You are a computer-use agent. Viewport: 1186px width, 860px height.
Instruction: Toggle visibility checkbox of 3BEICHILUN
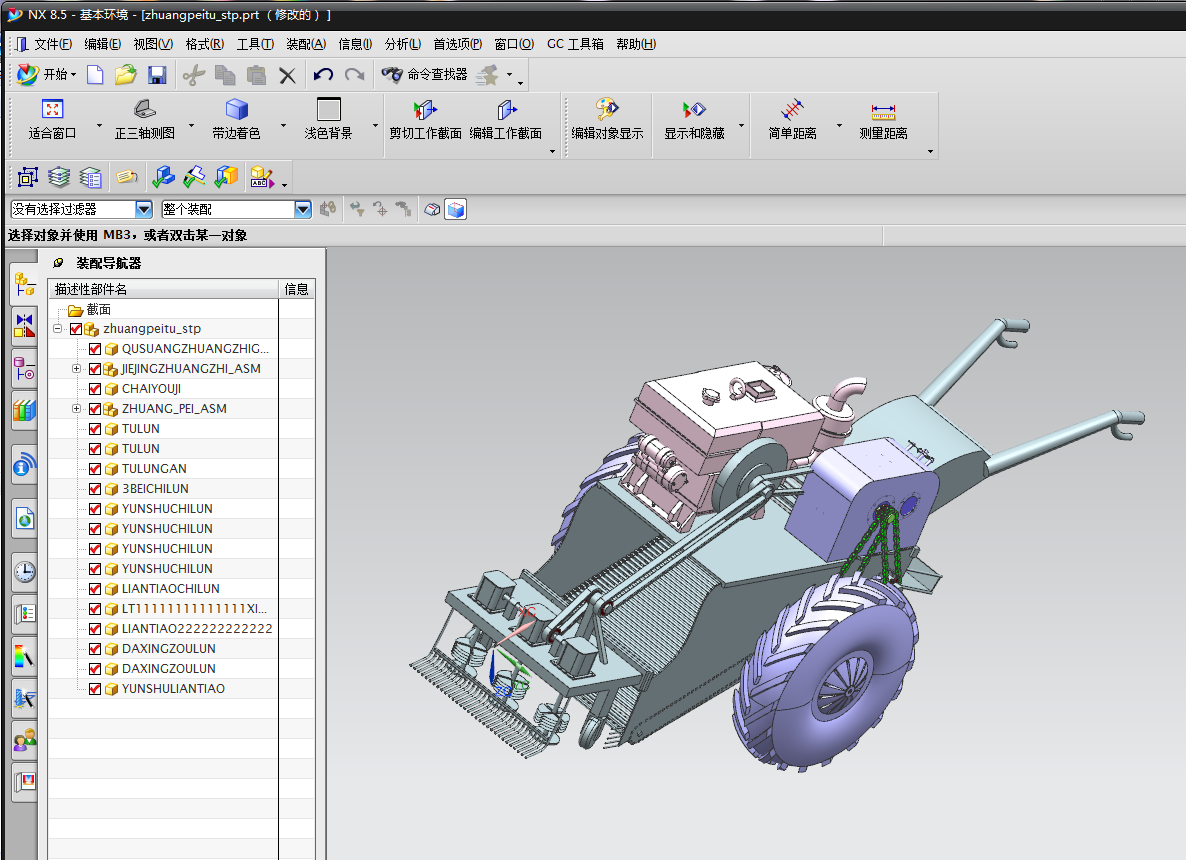pyautogui.click(x=95, y=489)
